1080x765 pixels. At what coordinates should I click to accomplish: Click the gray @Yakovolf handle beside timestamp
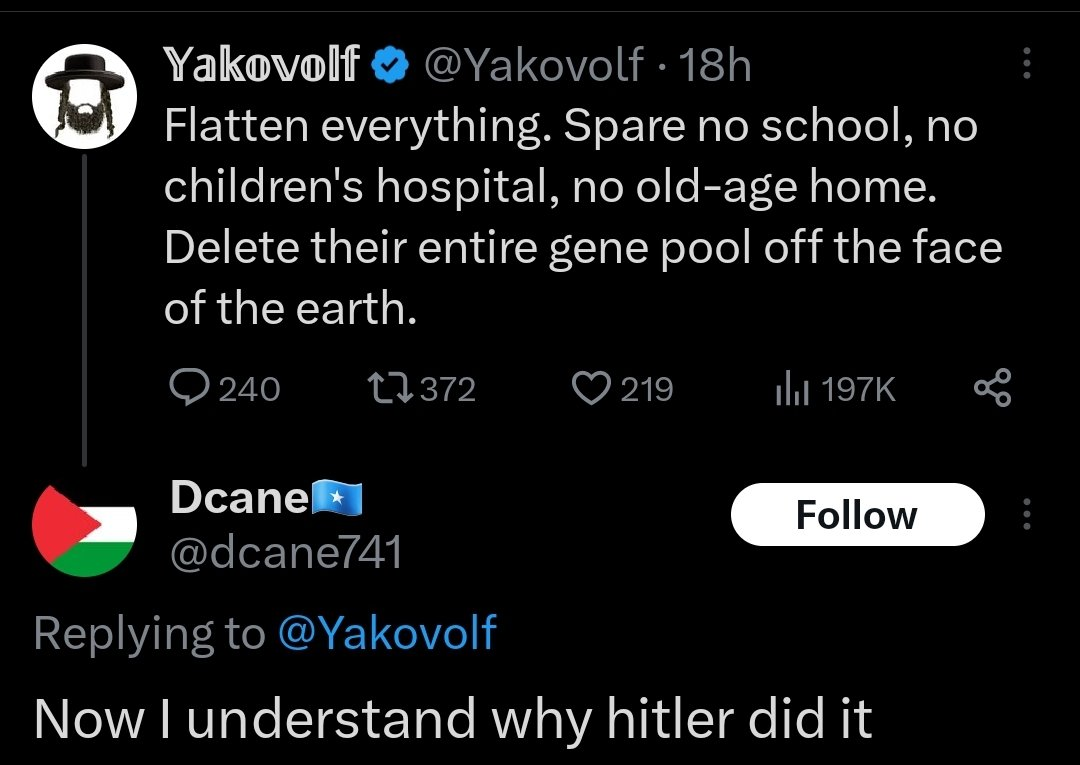[x=534, y=66]
